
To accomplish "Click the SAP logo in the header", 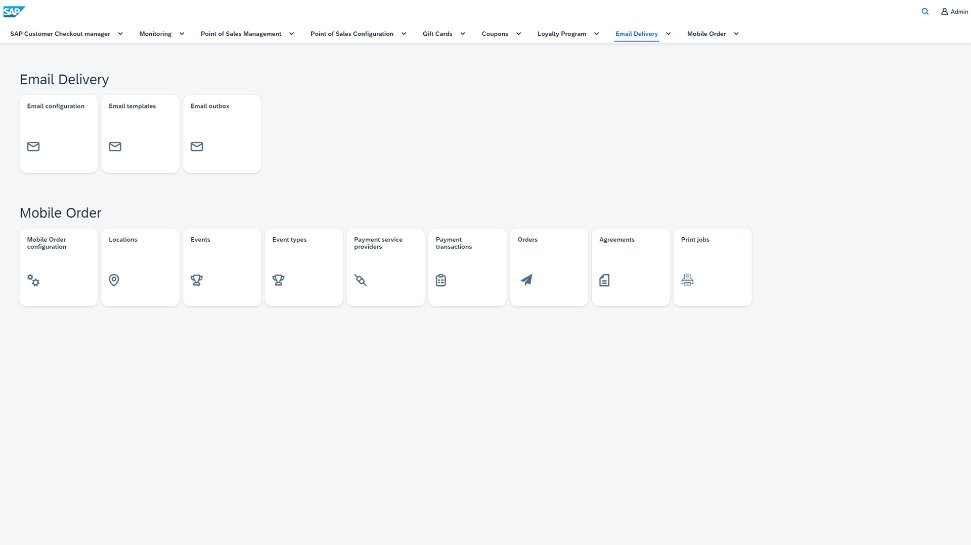I will [x=14, y=12].
